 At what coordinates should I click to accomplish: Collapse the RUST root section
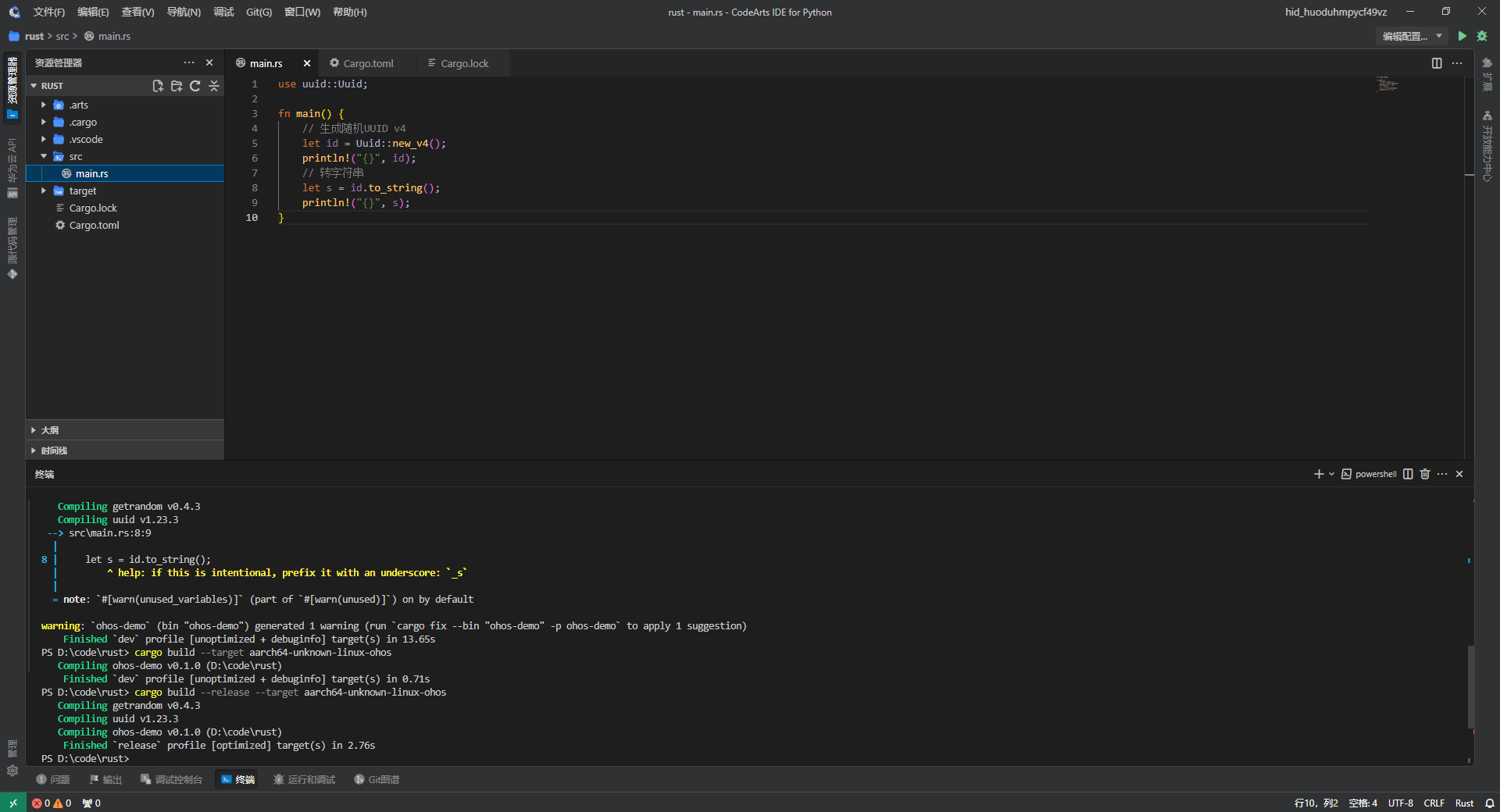pyautogui.click(x=34, y=86)
